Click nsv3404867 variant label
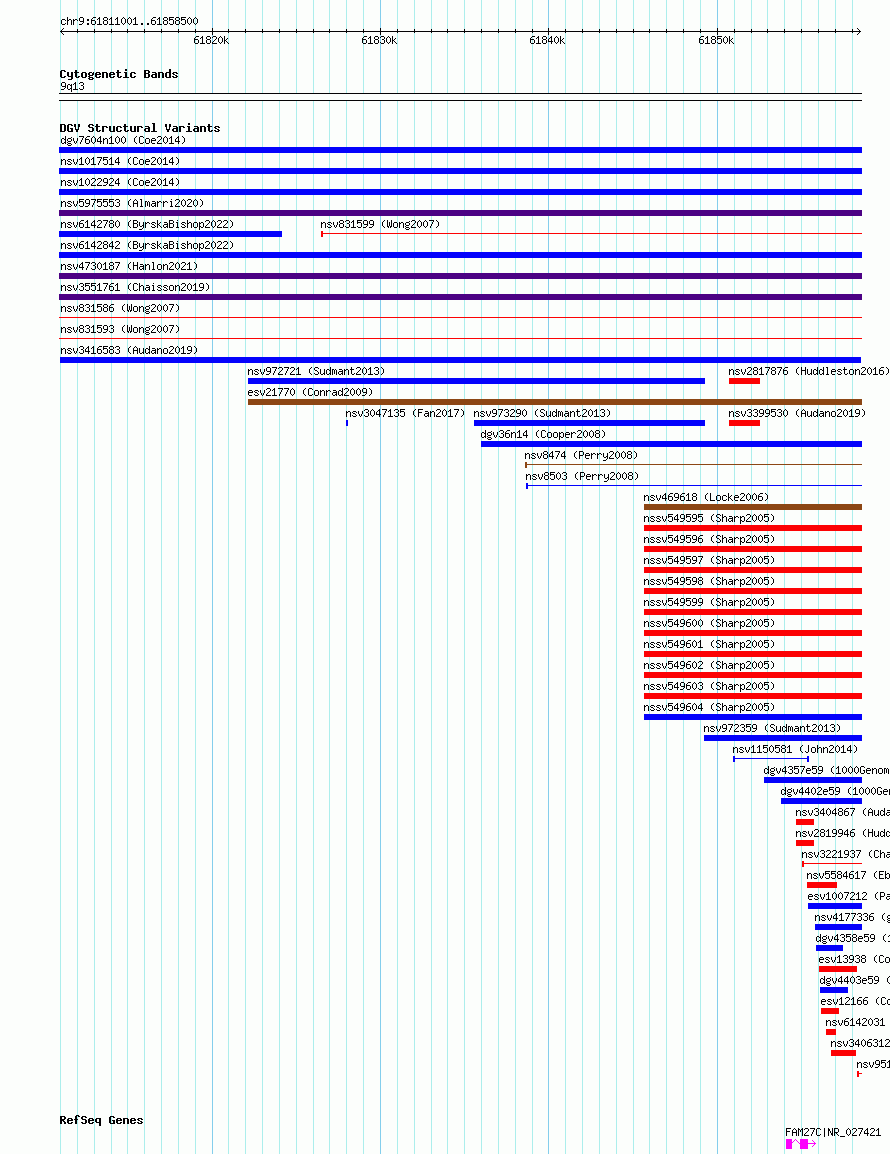This screenshot has width=890, height=1154. (842, 812)
